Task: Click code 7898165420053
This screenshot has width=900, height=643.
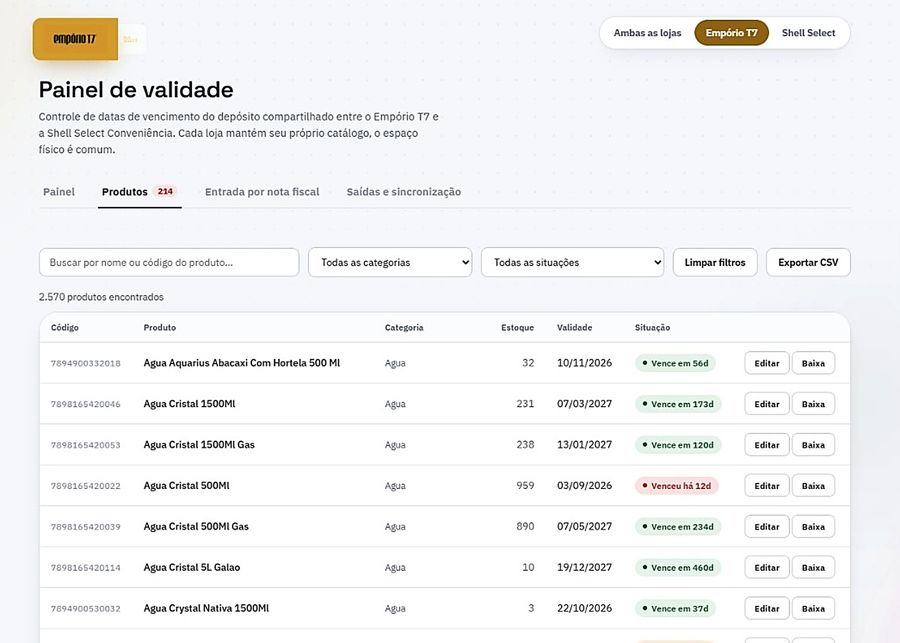Action: click(86, 445)
